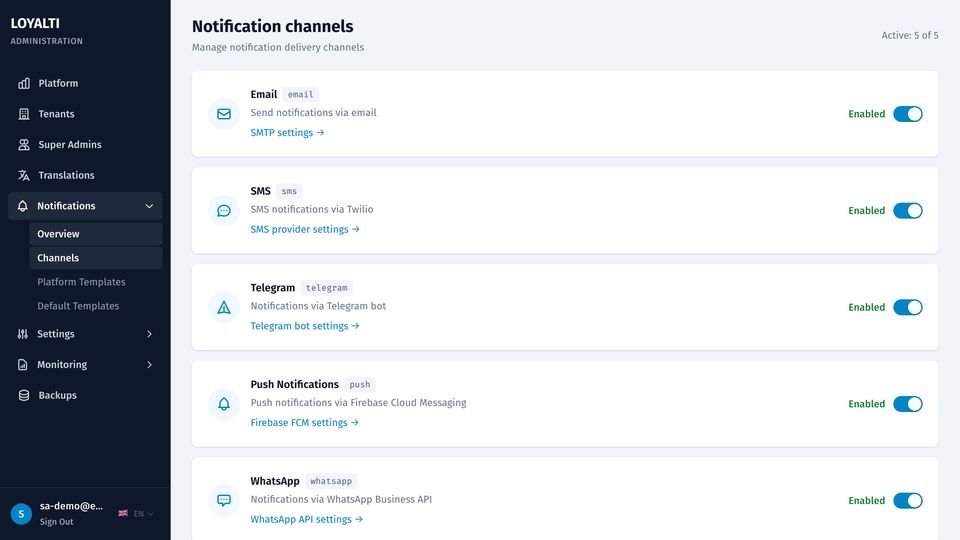This screenshot has width=960, height=540.
Task: Go to Tenants page
Action: pos(85,114)
